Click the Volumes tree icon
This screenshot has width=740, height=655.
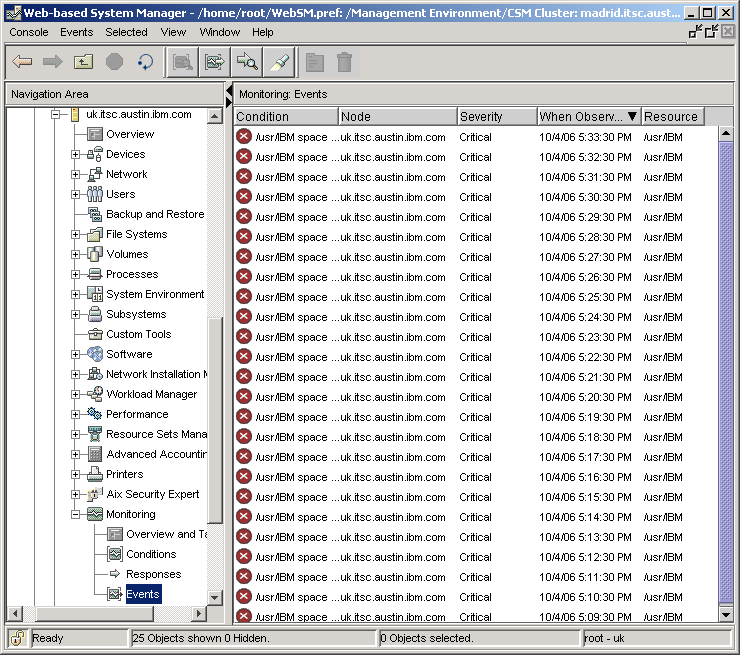pyautogui.click(x=94, y=254)
